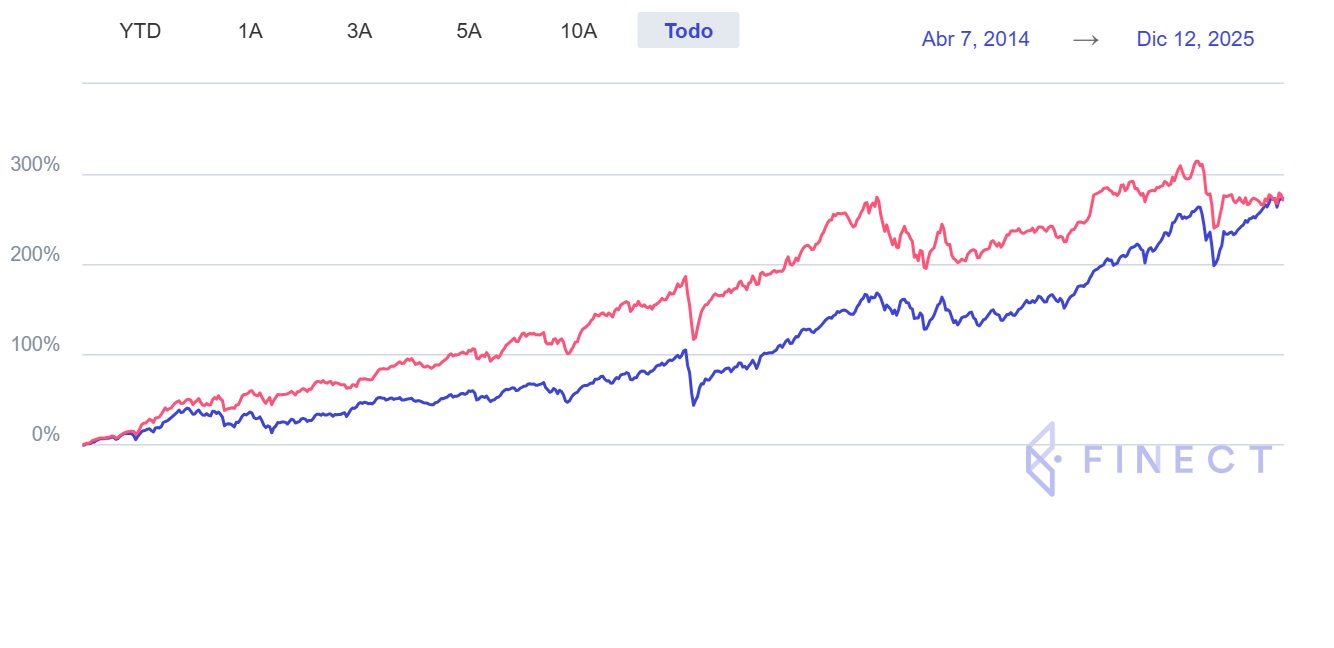Switch to the 1A period tab

coord(250,31)
